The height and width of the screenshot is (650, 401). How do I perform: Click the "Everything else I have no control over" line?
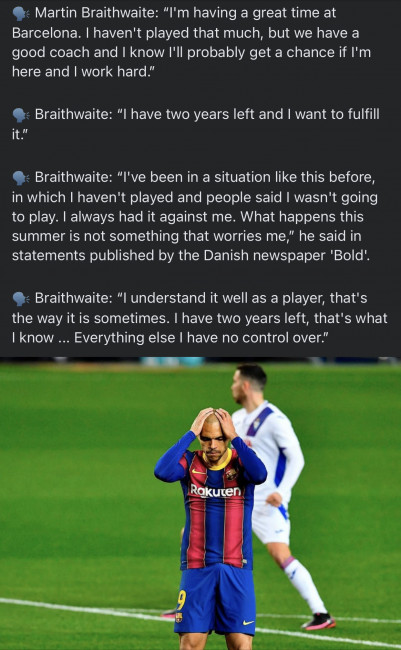pyautogui.click(x=201, y=337)
